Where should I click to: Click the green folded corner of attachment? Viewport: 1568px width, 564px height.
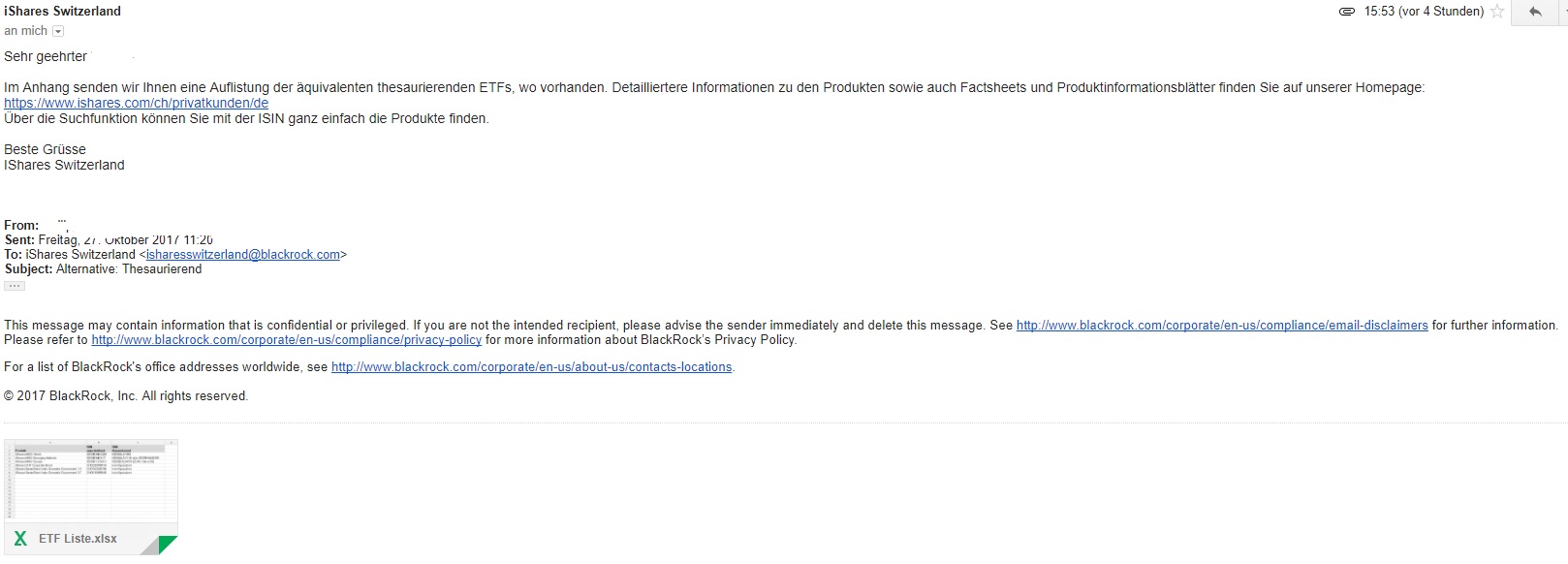tap(168, 545)
